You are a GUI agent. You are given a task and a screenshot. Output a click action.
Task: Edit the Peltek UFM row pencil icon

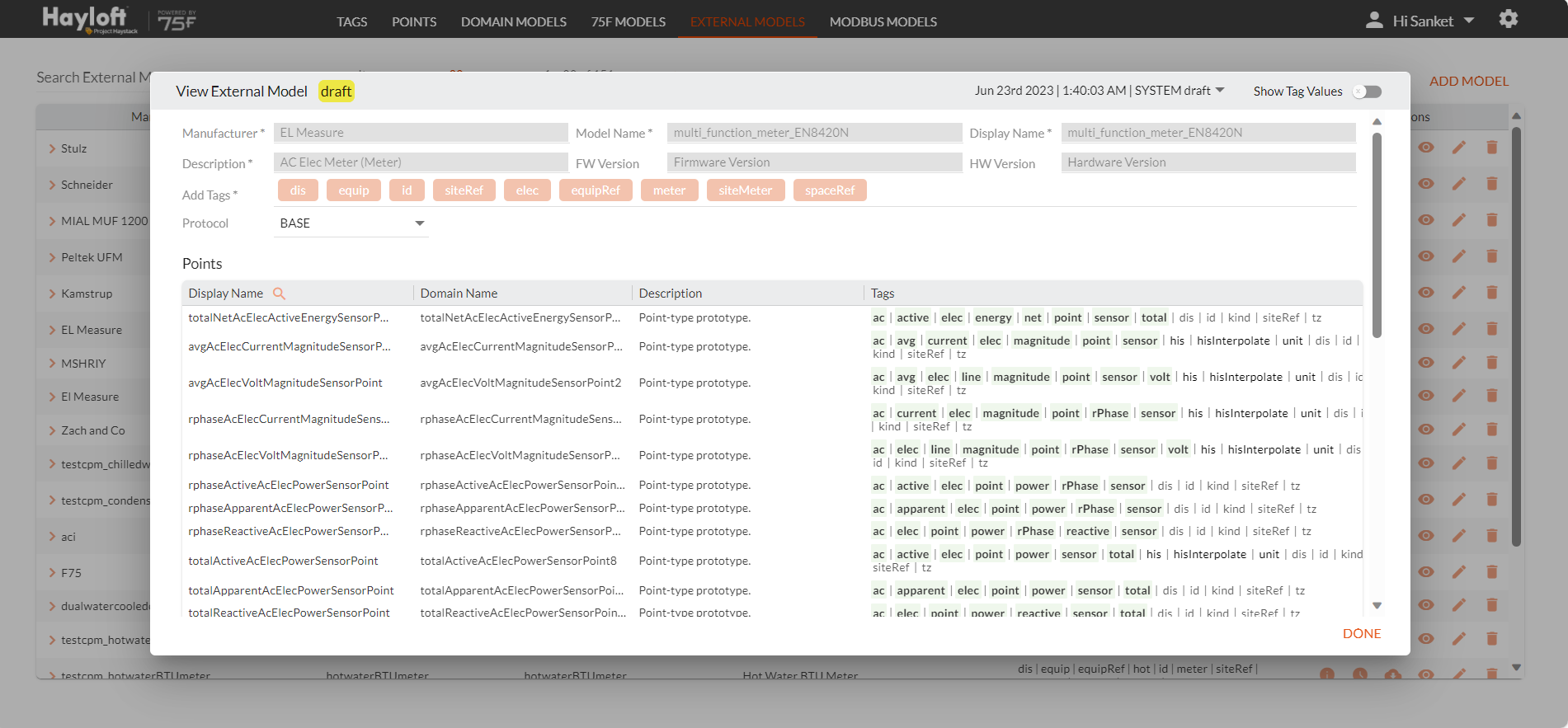(1459, 256)
